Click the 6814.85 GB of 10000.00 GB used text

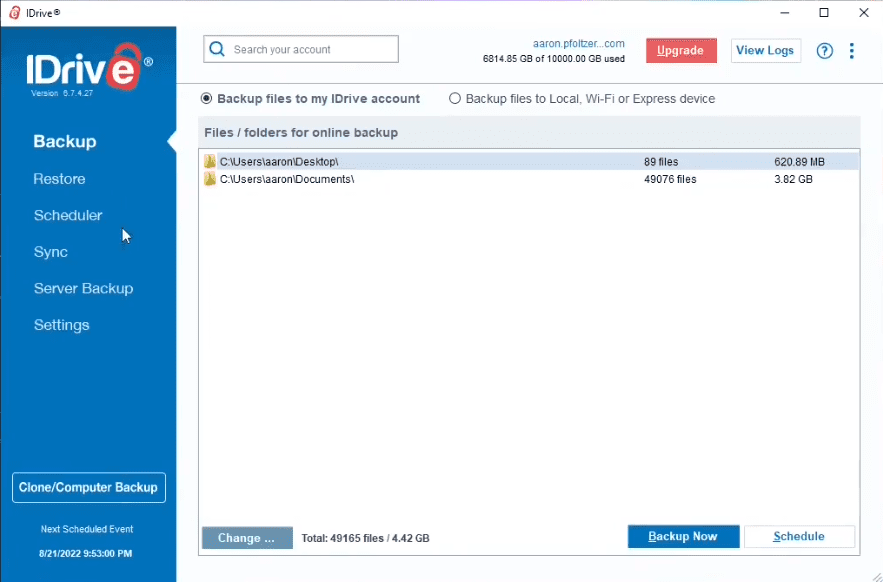click(x=554, y=59)
